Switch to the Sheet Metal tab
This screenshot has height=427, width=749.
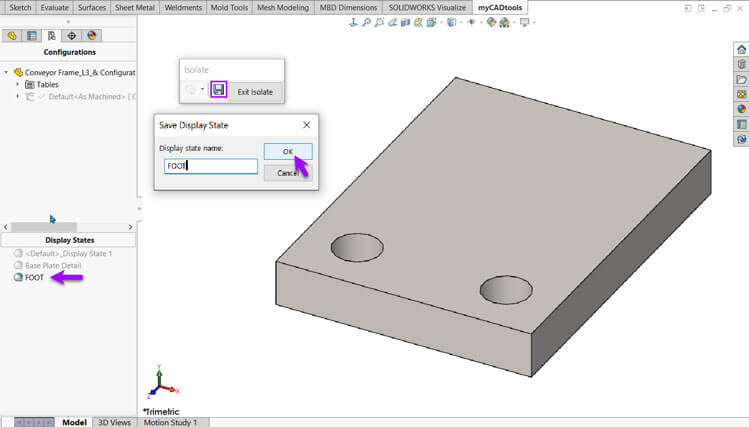coord(135,8)
